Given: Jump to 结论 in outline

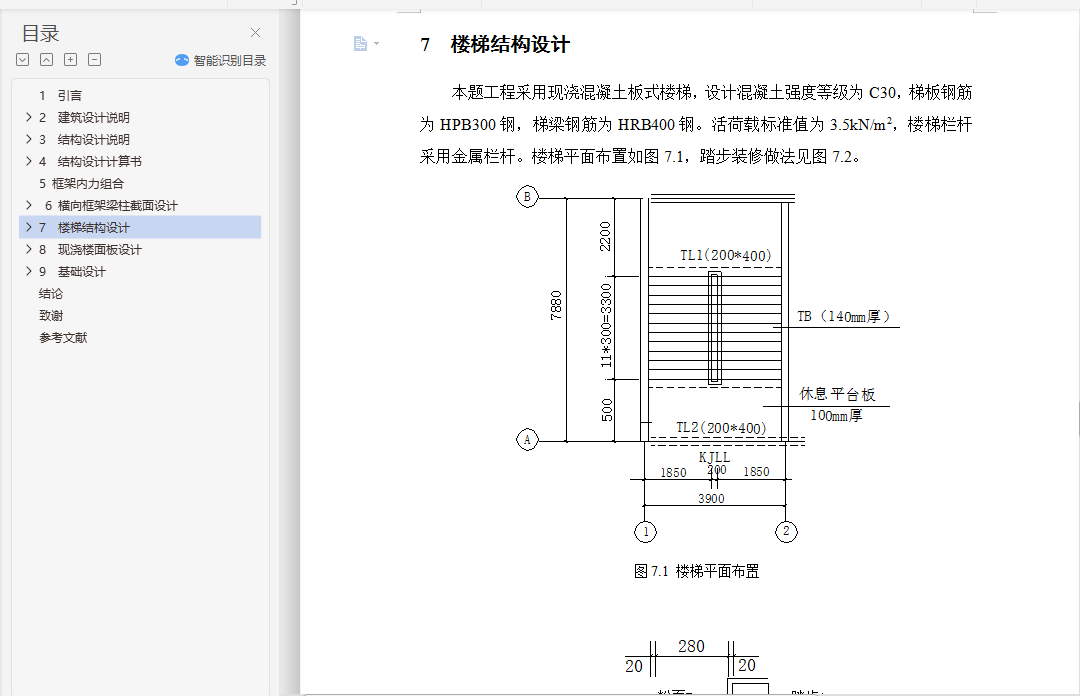Looking at the screenshot, I should (x=51, y=294).
